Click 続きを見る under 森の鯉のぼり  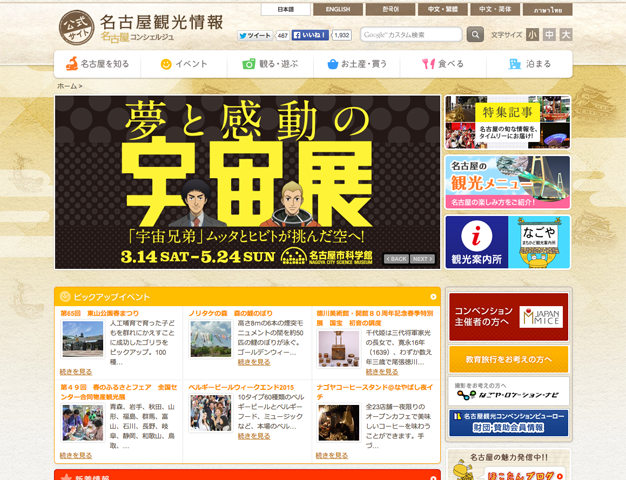point(254,362)
